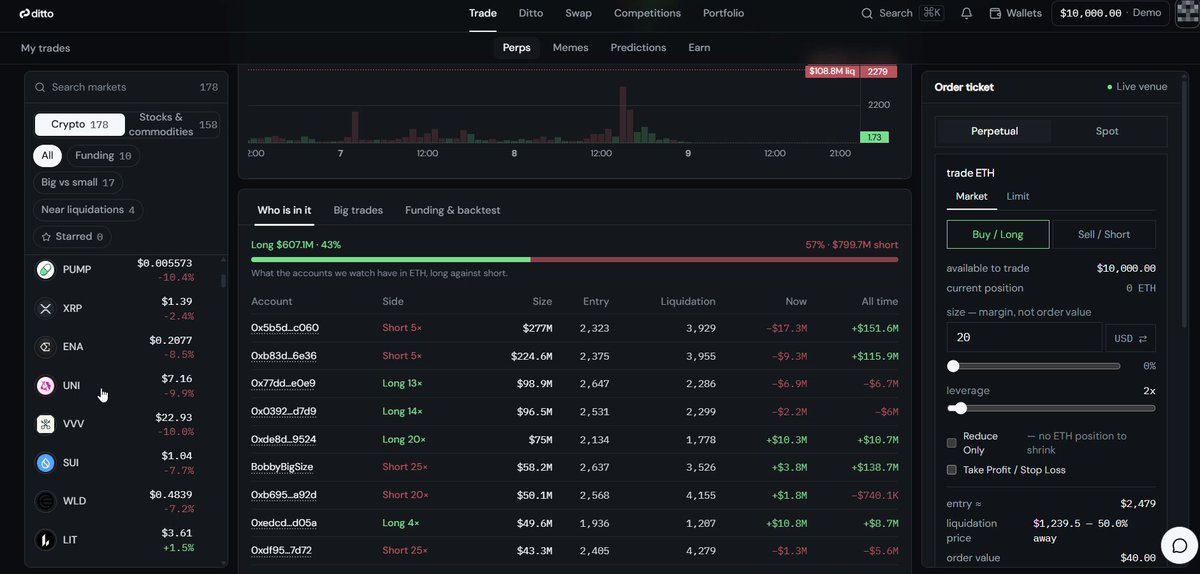
Task: Click the star icon in Starred filter
Action: pyautogui.click(x=46, y=237)
